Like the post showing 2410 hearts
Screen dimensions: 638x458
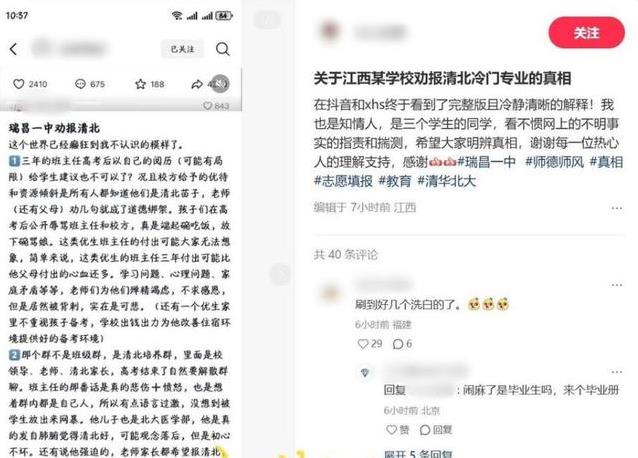[x=19, y=84]
